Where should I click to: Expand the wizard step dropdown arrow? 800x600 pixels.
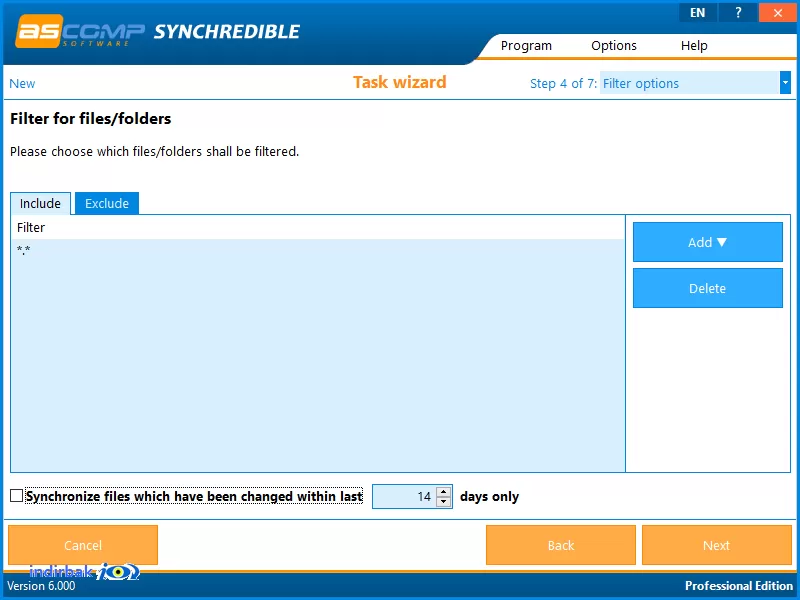(785, 83)
